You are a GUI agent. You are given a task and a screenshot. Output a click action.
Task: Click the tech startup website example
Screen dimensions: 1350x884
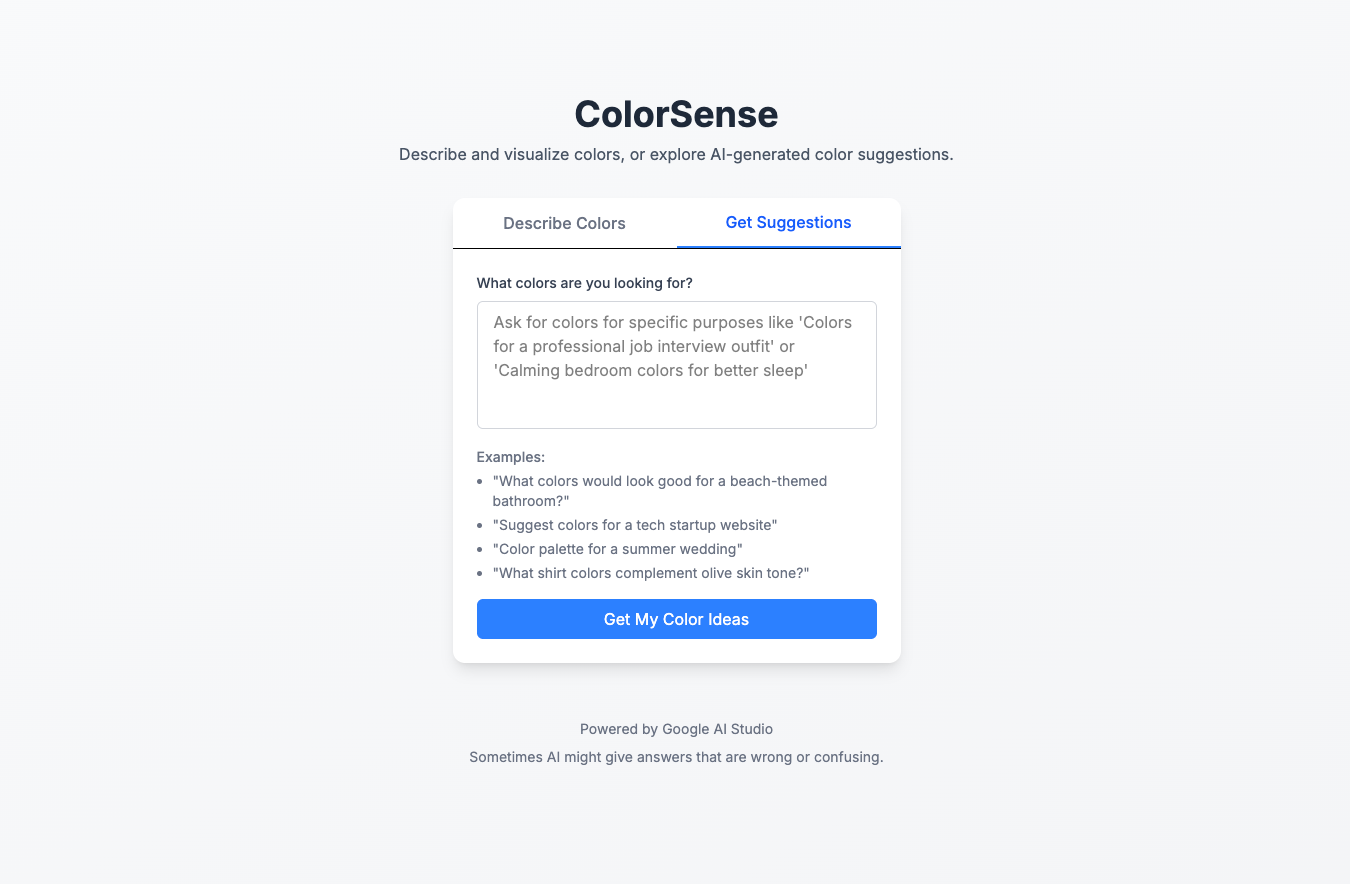635,525
